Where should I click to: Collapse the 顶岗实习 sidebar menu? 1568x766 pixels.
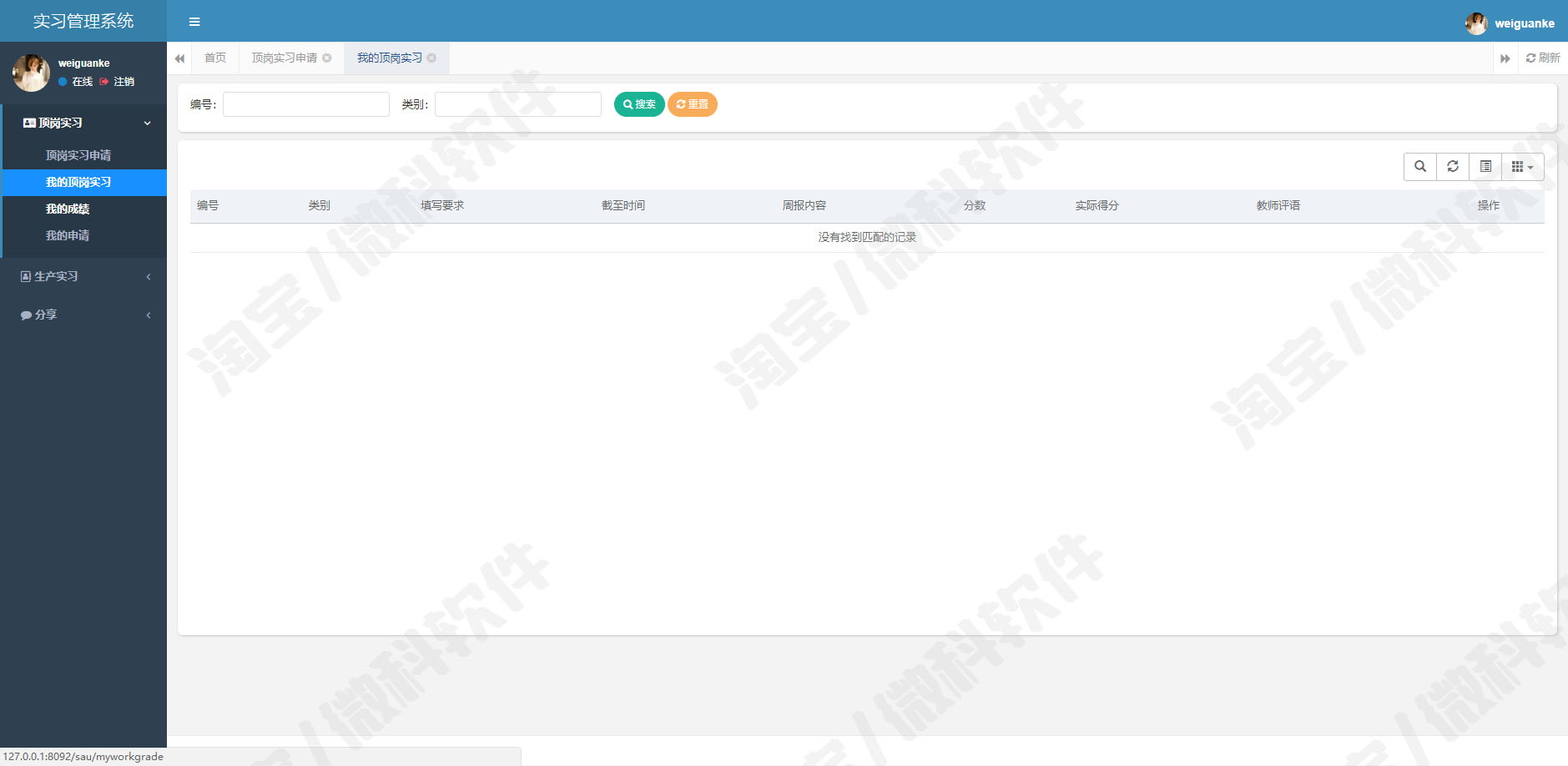pos(83,123)
